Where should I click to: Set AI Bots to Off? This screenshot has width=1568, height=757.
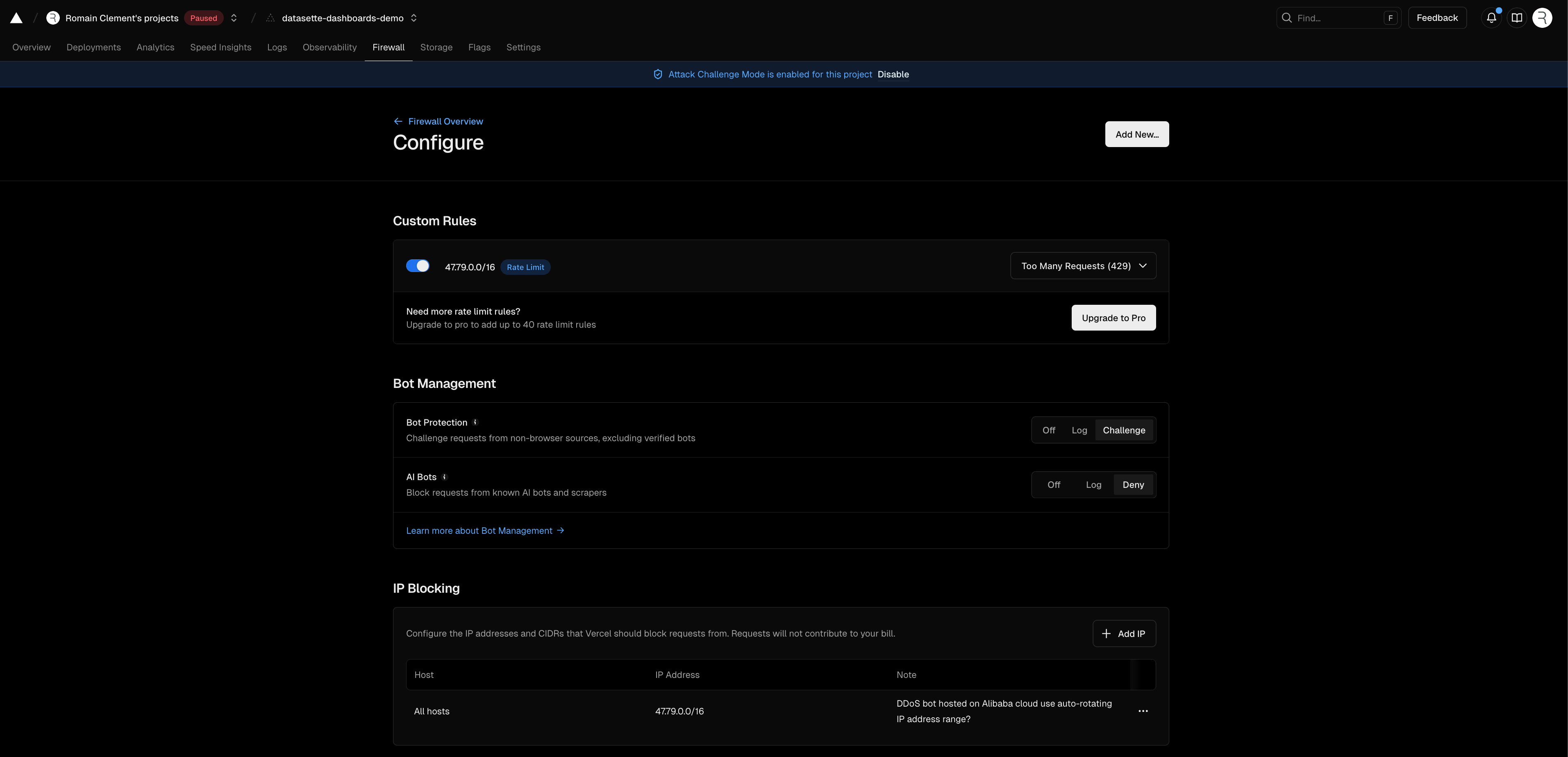pos(1054,485)
